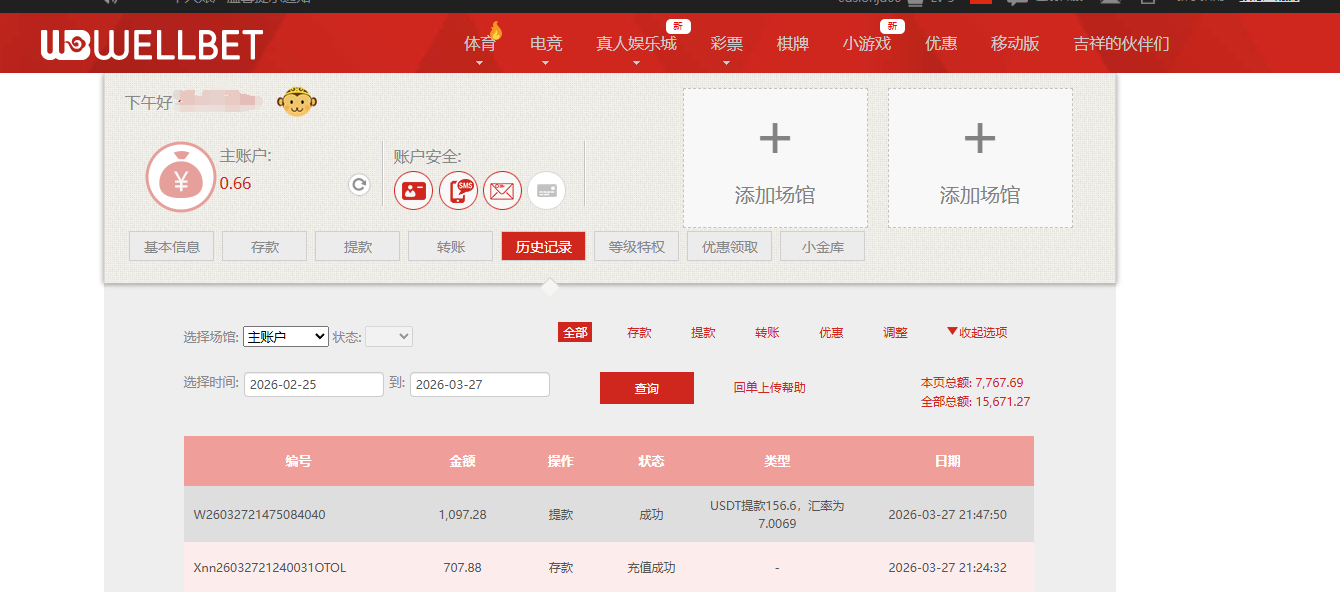
Task: Open the 选择场馆 main account dropdown
Action: coord(286,337)
